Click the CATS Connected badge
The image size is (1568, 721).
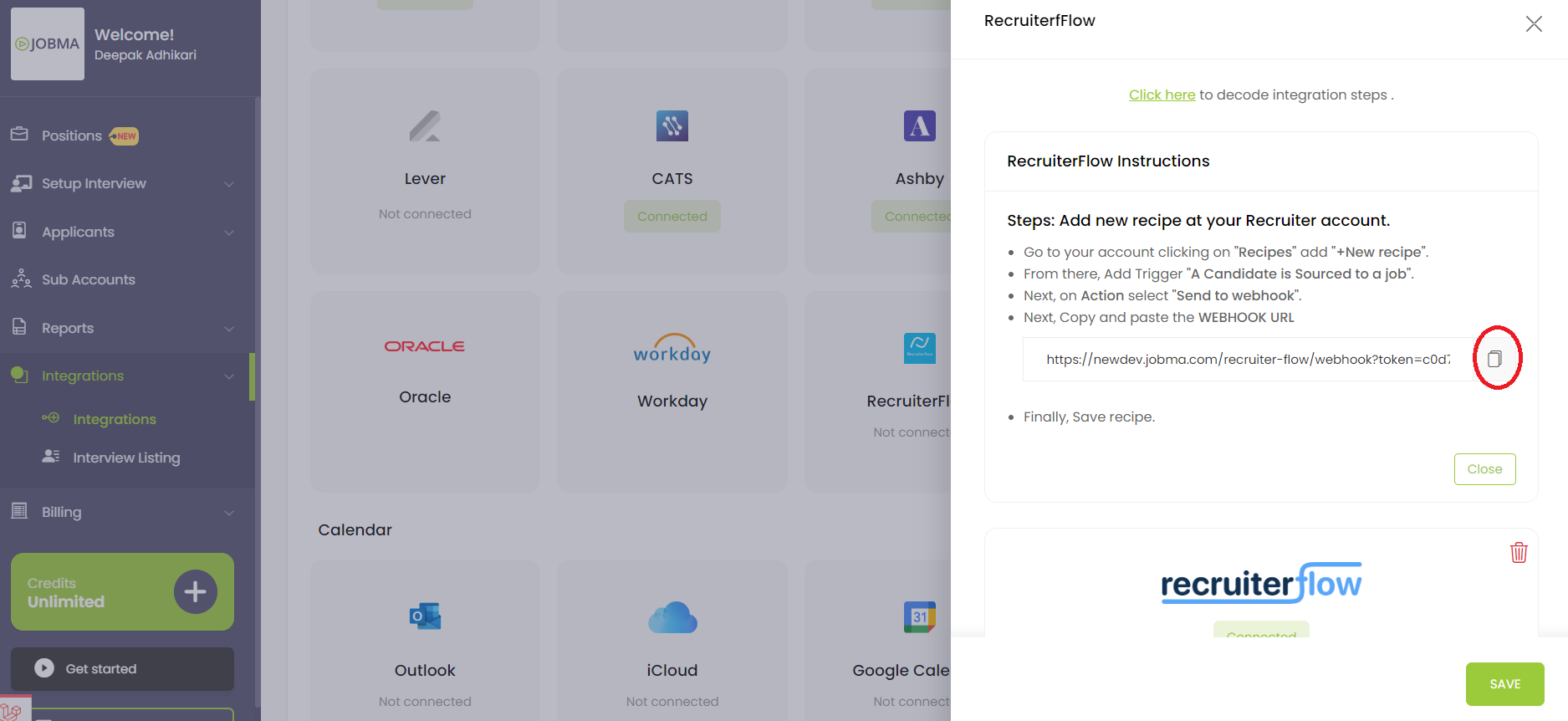coord(672,217)
